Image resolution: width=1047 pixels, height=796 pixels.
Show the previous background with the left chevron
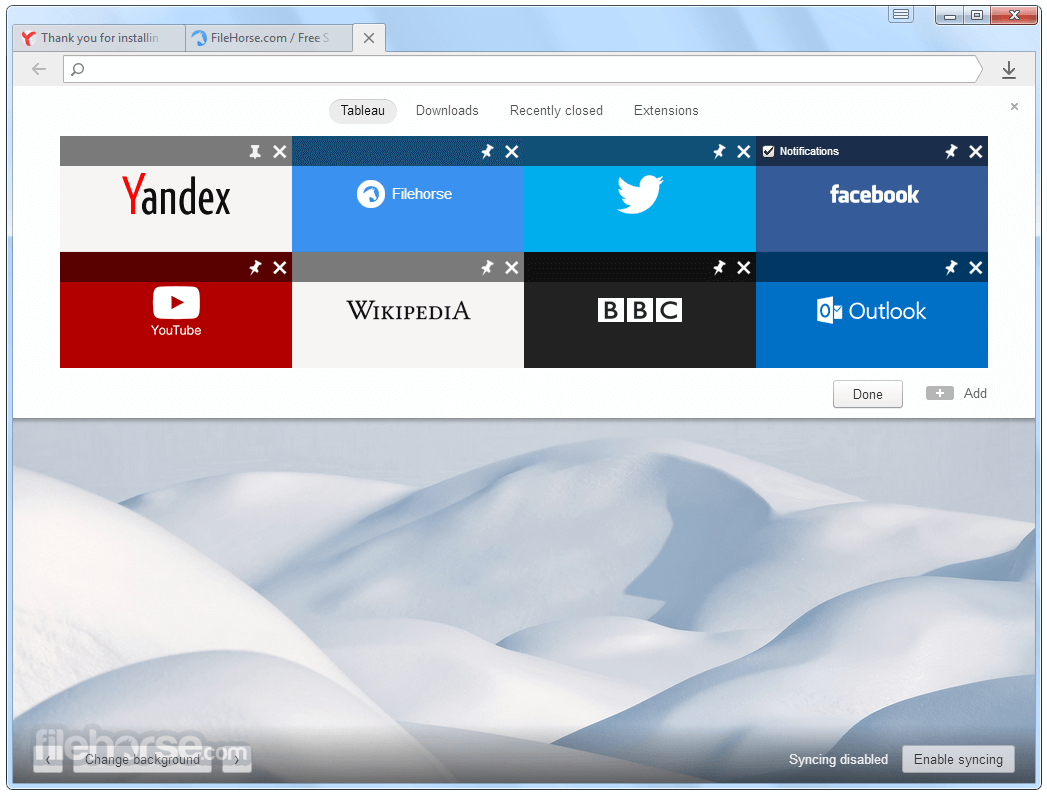point(48,760)
